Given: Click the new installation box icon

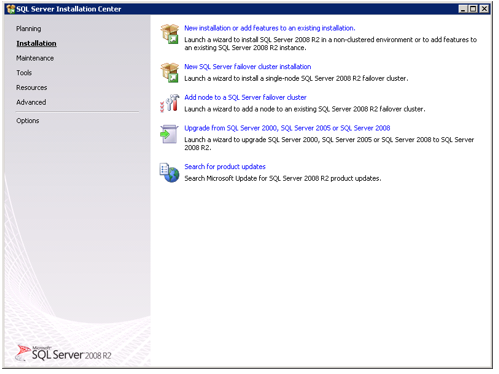Looking at the screenshot, I should [170, 34].
